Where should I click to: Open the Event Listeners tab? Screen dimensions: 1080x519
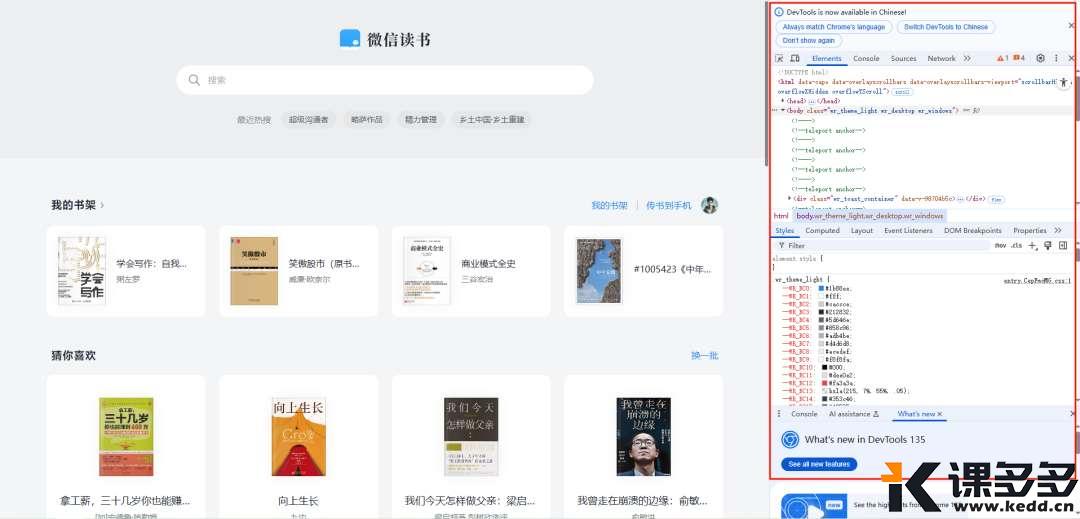tap(908, 231)
